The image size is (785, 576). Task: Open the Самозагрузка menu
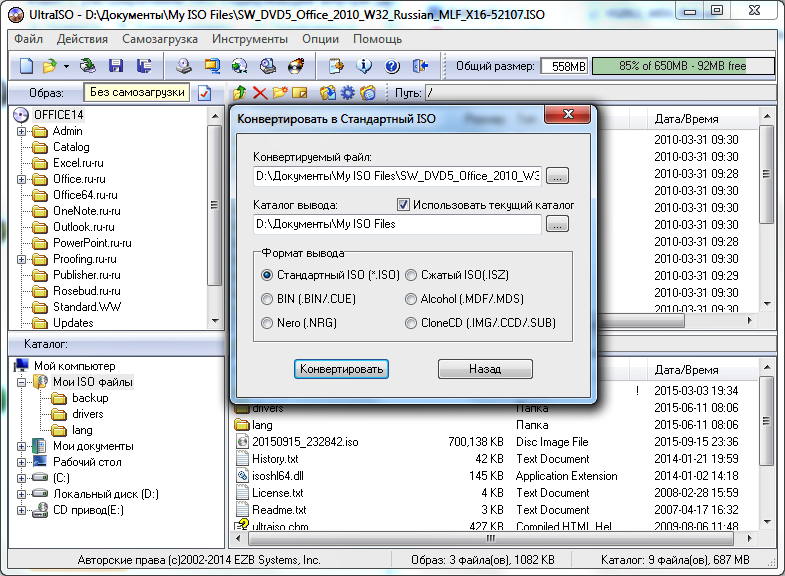point(160,39)
